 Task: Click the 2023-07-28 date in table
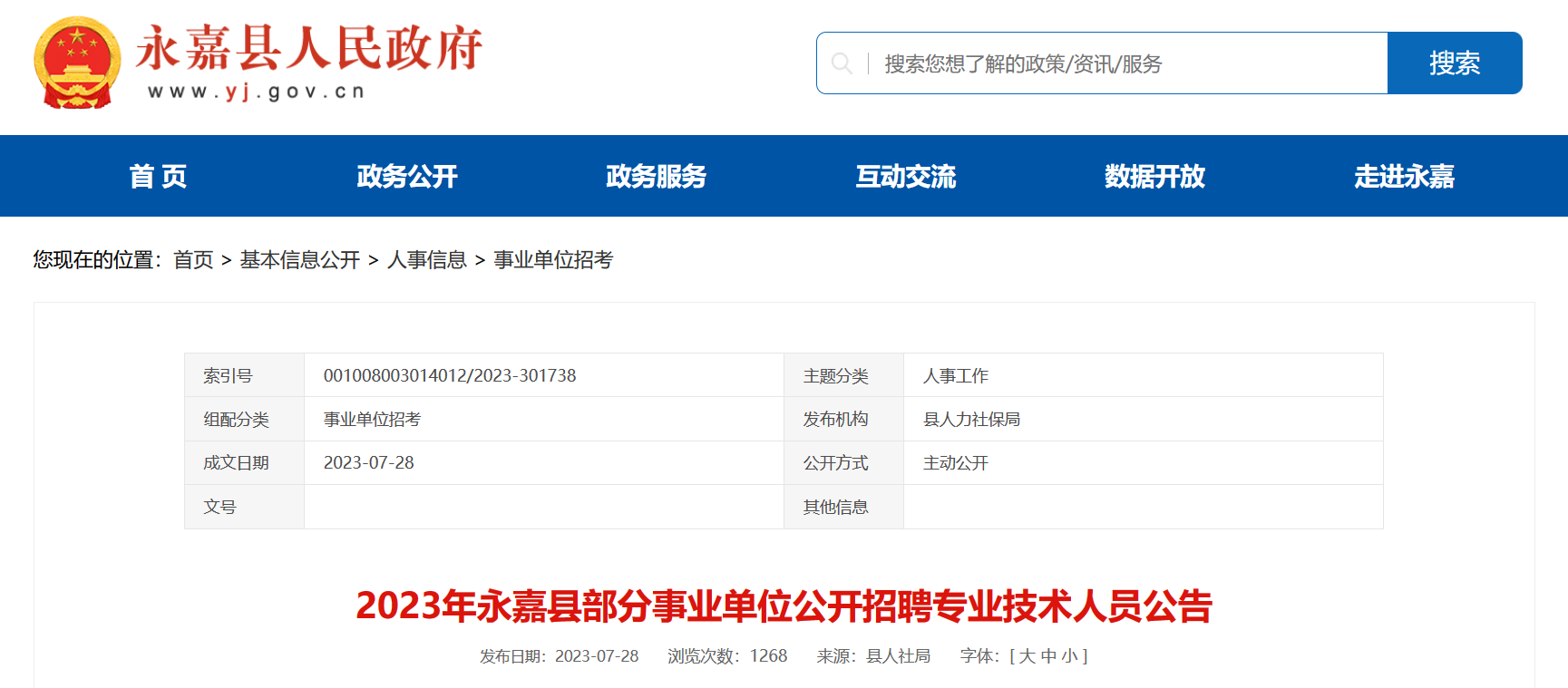click(x=369, y=462)
